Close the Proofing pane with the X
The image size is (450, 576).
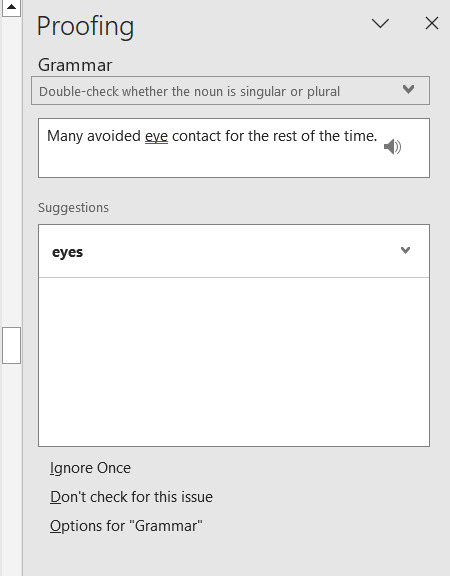click(432, 23)
